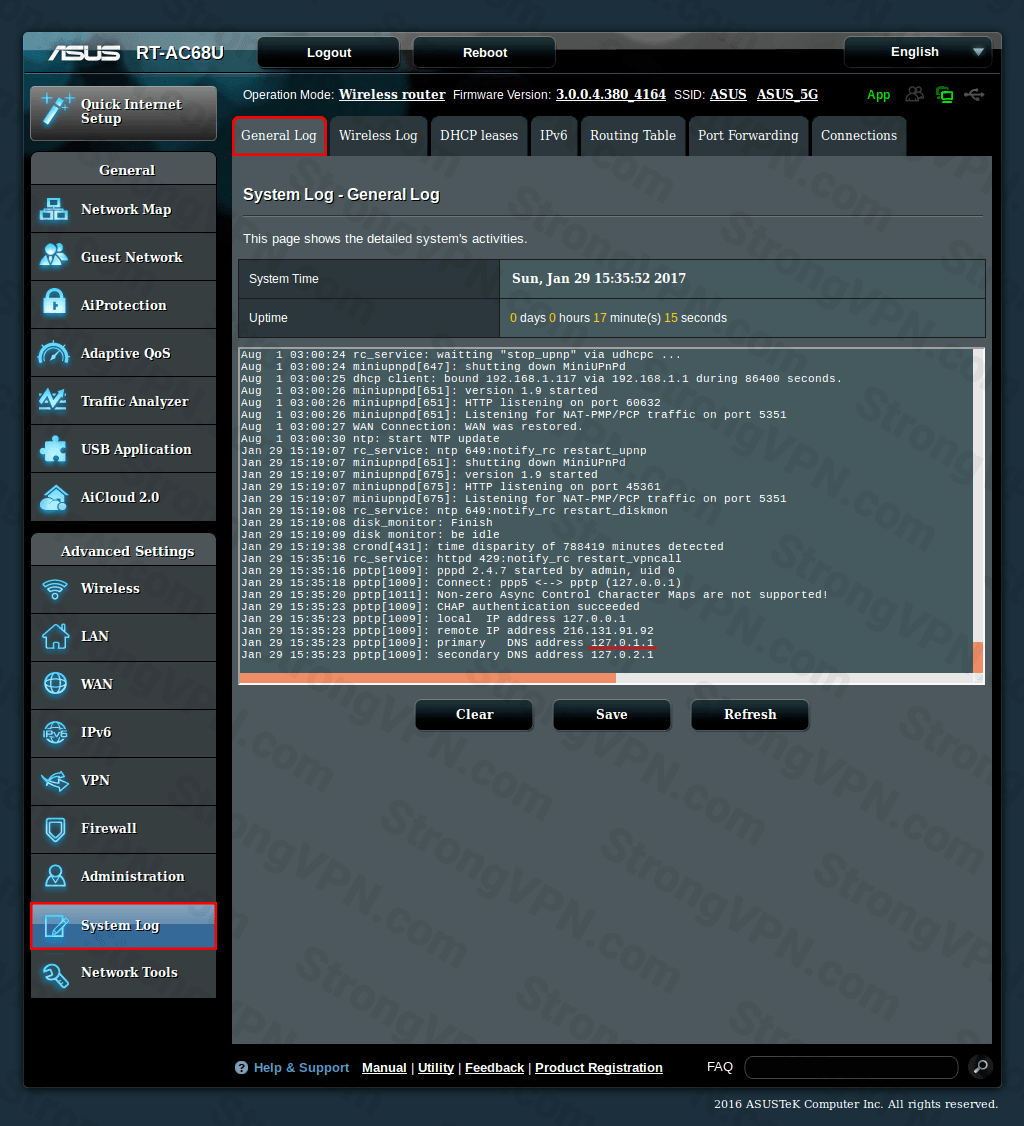Click the Reboot button
The width and height of the screenshot is (1024, 1126).
click(485, 52)
